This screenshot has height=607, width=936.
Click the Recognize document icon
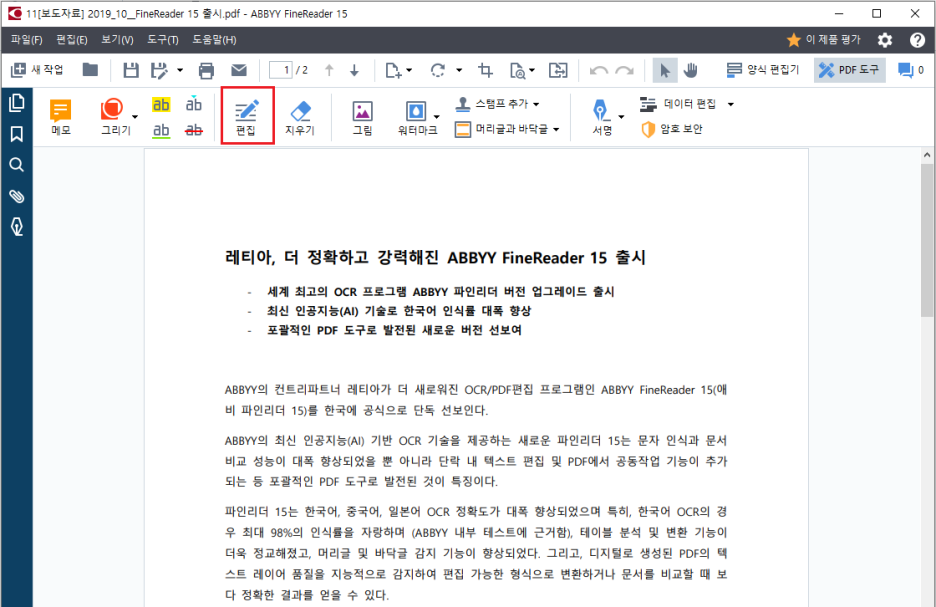pos(518,71)
